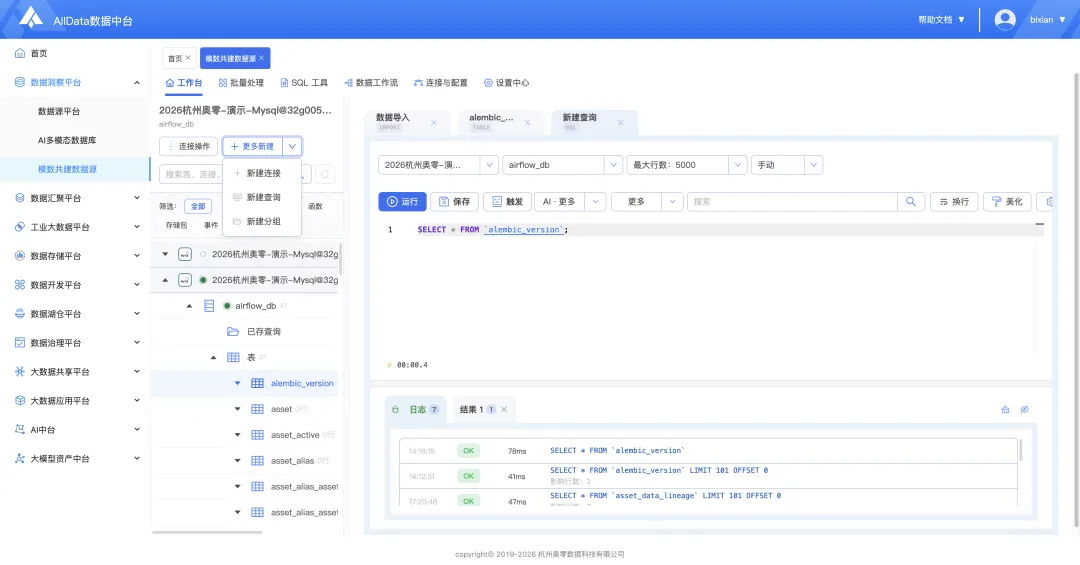
Task: Expand the asset_alias table row arrow
Action: [237, 460]
